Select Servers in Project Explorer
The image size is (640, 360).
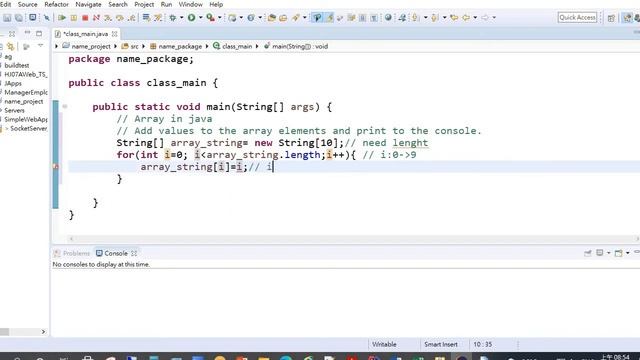(x=14, y=110)
